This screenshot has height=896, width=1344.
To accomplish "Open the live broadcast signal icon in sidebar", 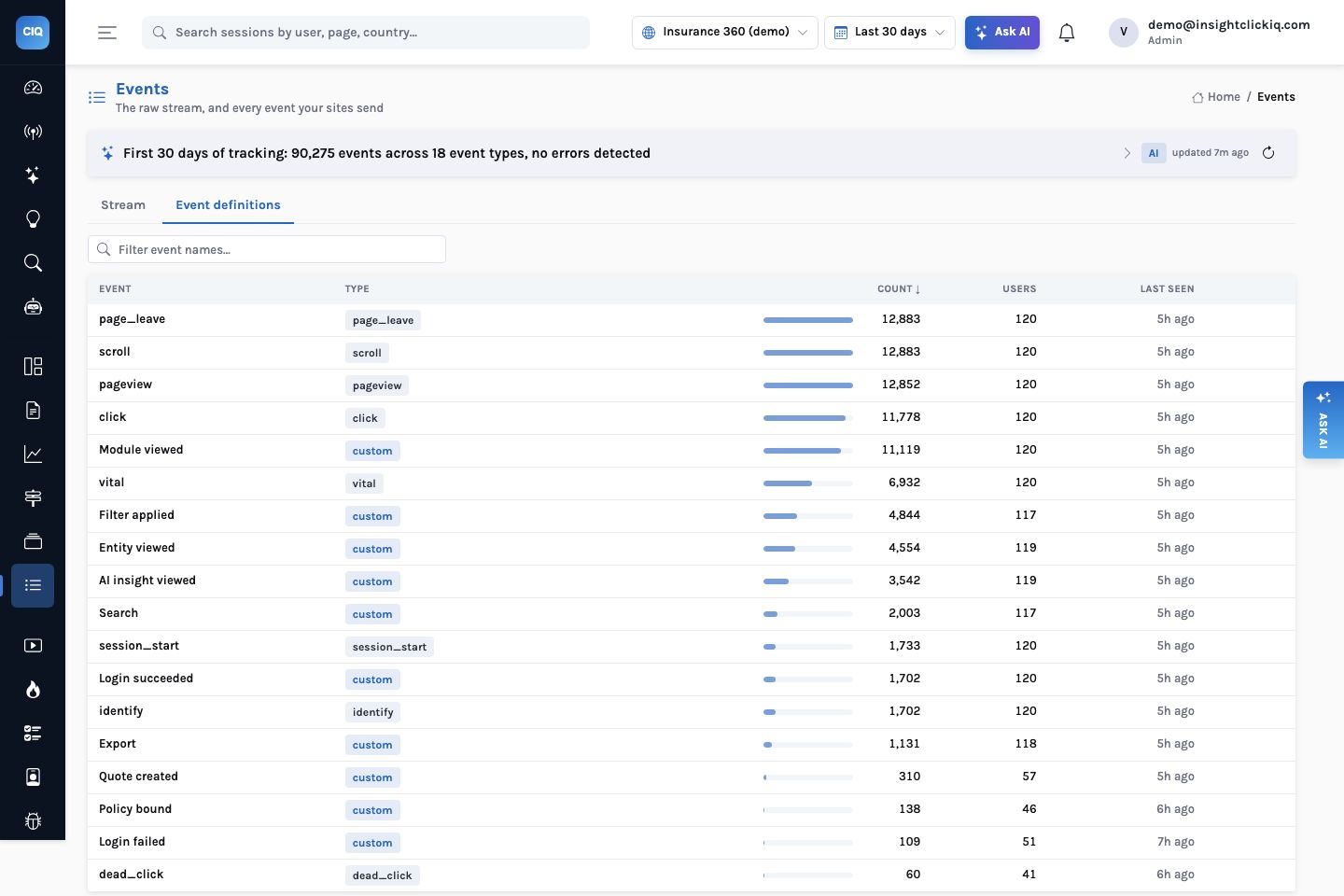I will pos(33,132).
